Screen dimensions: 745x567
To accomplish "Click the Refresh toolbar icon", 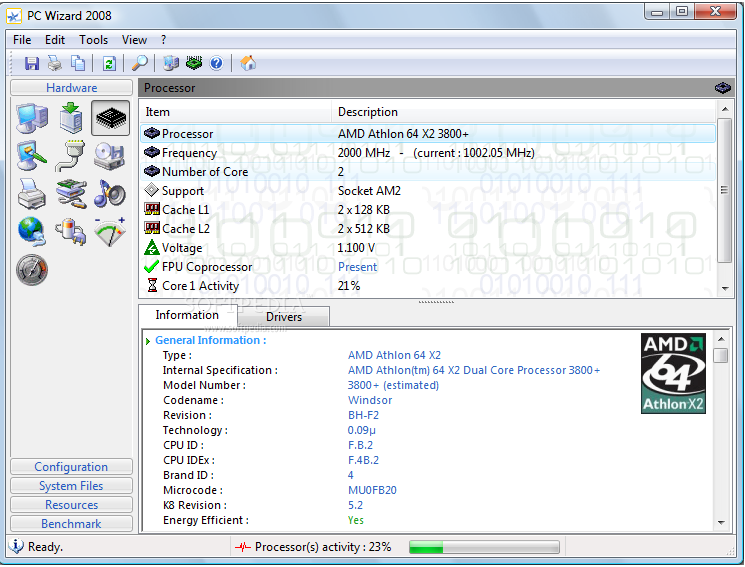I will tap(109, 63).
